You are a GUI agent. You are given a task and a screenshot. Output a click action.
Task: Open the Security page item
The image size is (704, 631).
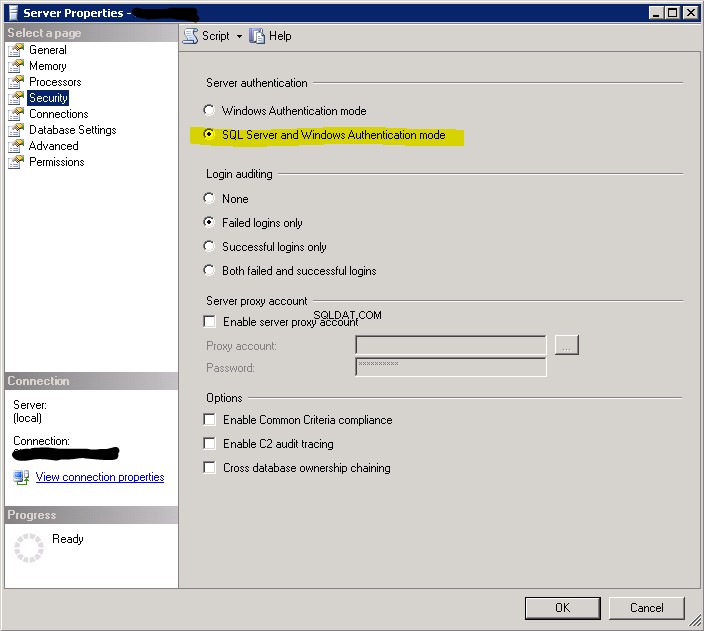click(48, 98)
